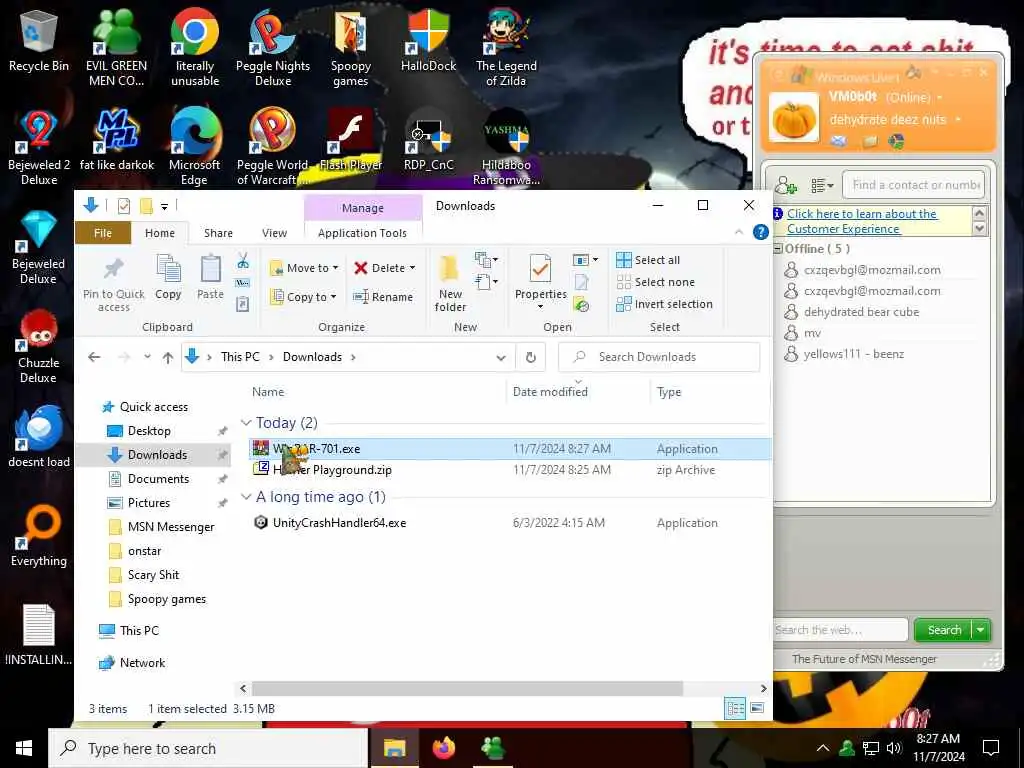
Task: Select the Peggle Nights Deluxe desktop icon
Action: (273, 49)
